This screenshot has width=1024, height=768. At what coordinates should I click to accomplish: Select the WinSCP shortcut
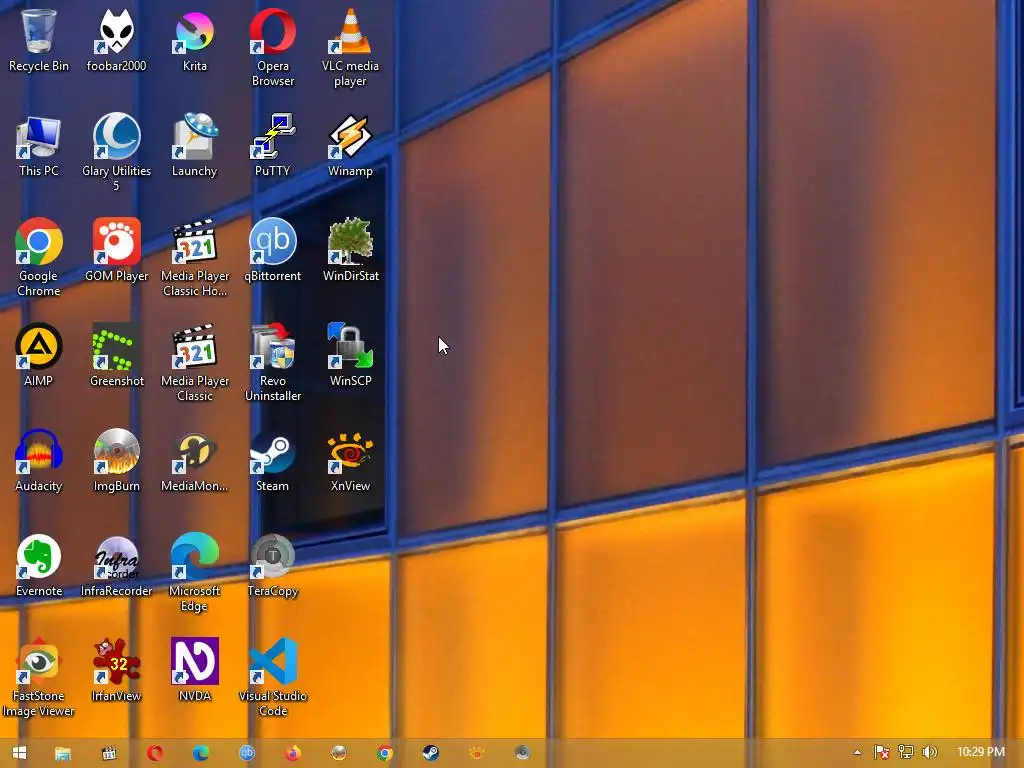[x=351, y=356]
